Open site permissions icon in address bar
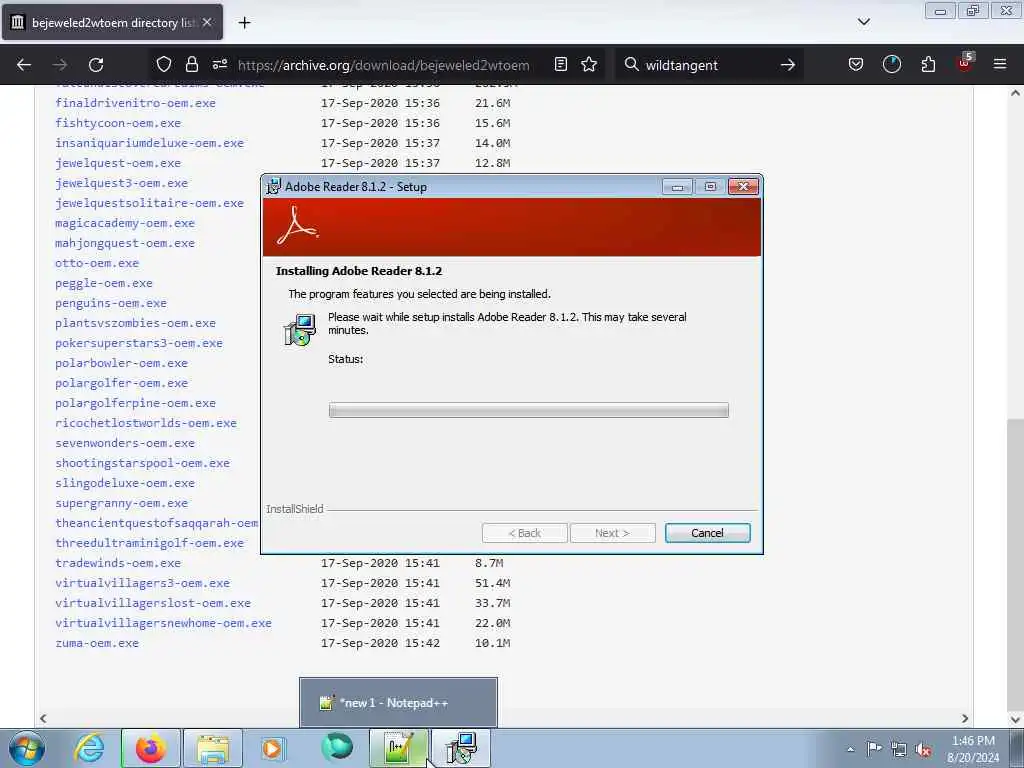The height and width of the screenshot is (768, 1024). point(219,64)
